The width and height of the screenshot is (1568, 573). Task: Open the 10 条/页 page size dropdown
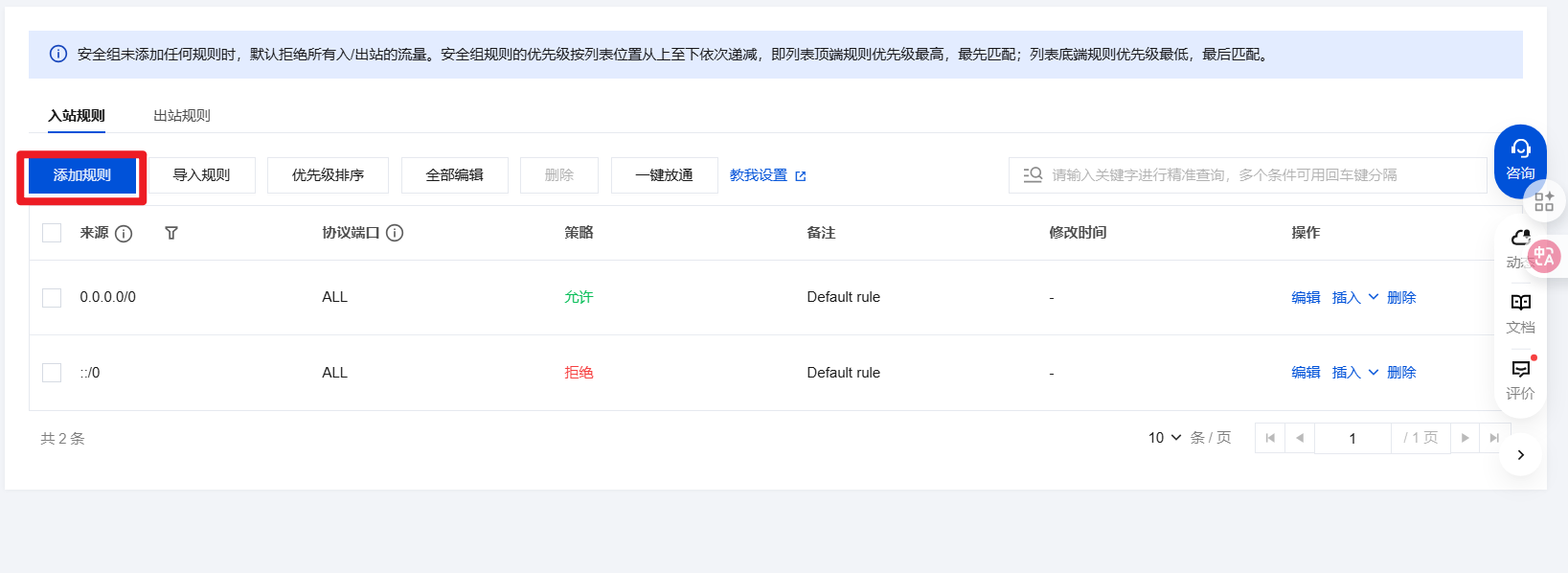(x=1165, y=438)
